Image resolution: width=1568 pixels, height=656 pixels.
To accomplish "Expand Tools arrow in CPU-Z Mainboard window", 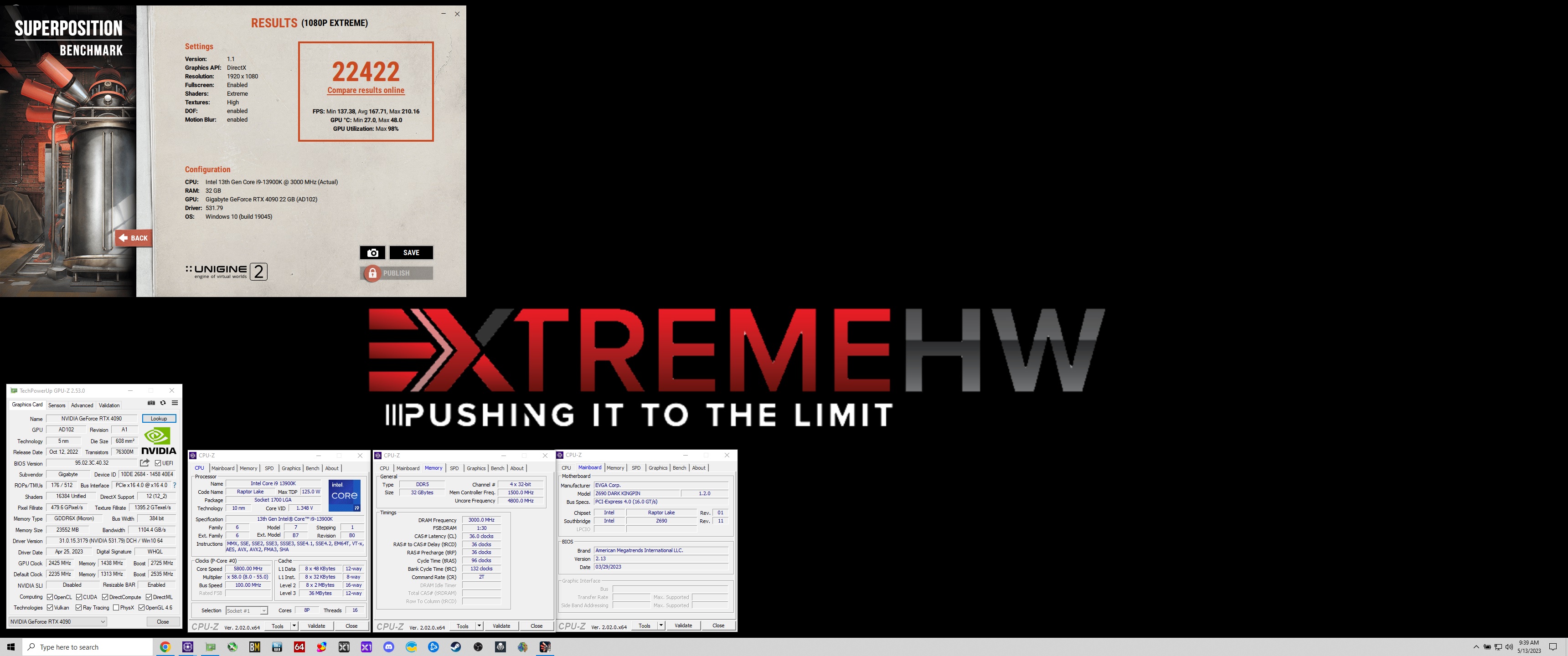I will (661, 625).
